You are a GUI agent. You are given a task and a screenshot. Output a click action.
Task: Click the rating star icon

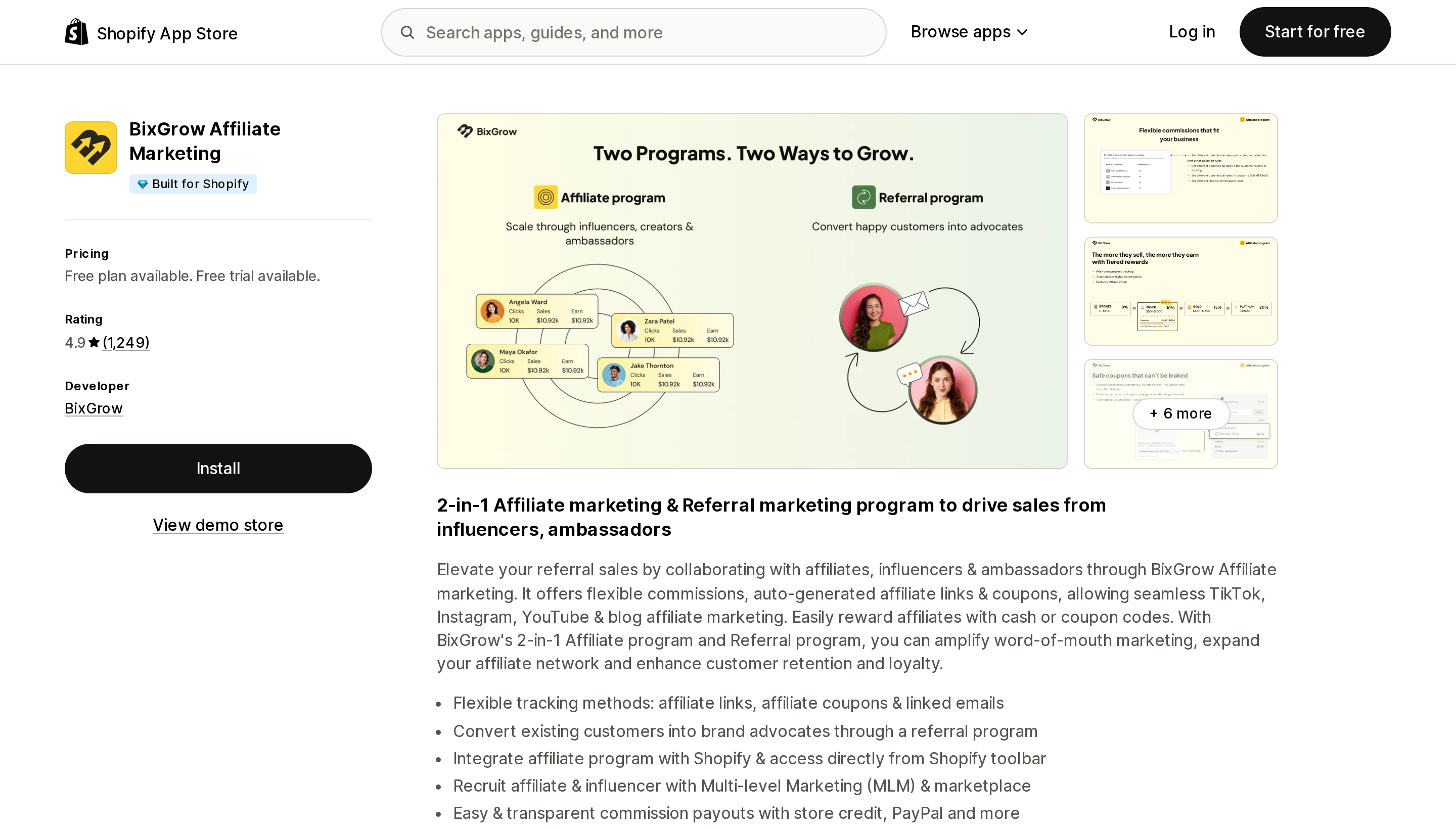[x=94, y=342]
